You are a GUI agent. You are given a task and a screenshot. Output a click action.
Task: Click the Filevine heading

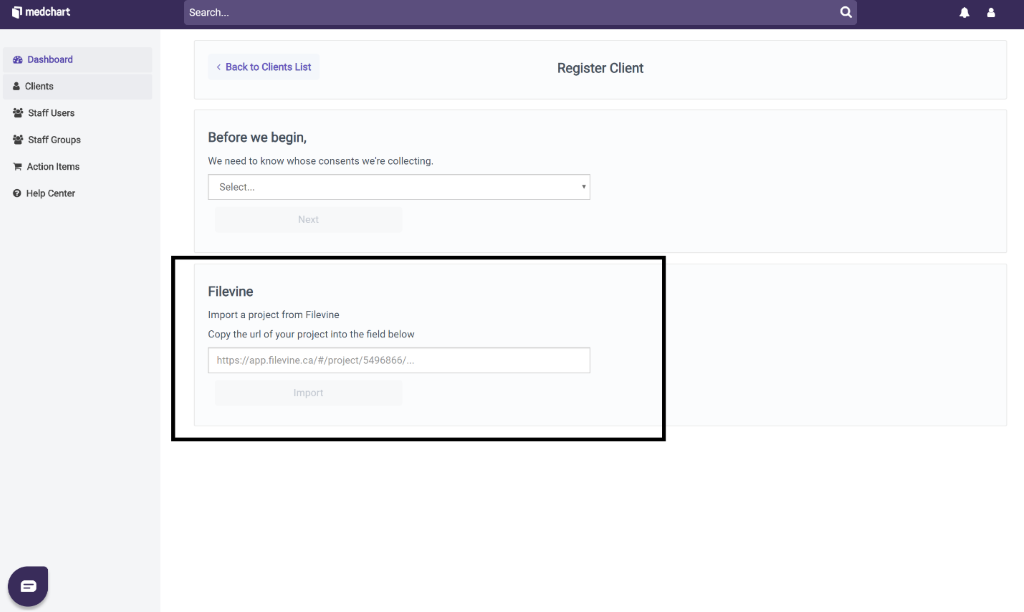point(231,291)
